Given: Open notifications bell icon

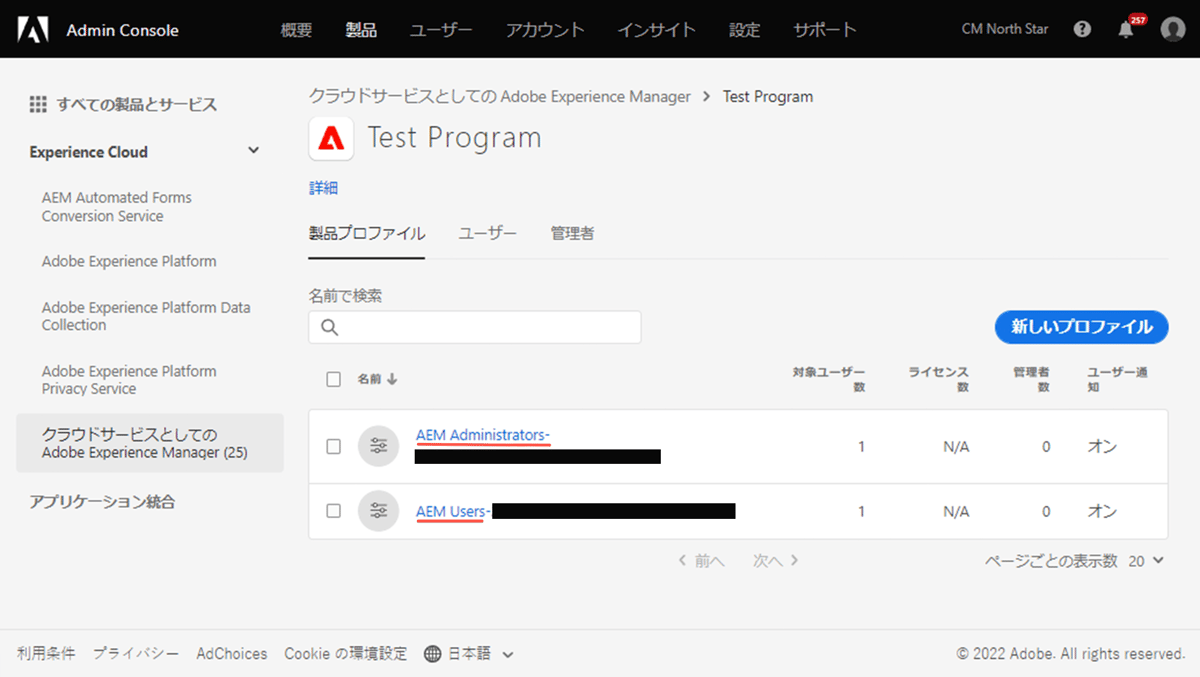Looking at the screenshot, I should [x=1126, y=30].
